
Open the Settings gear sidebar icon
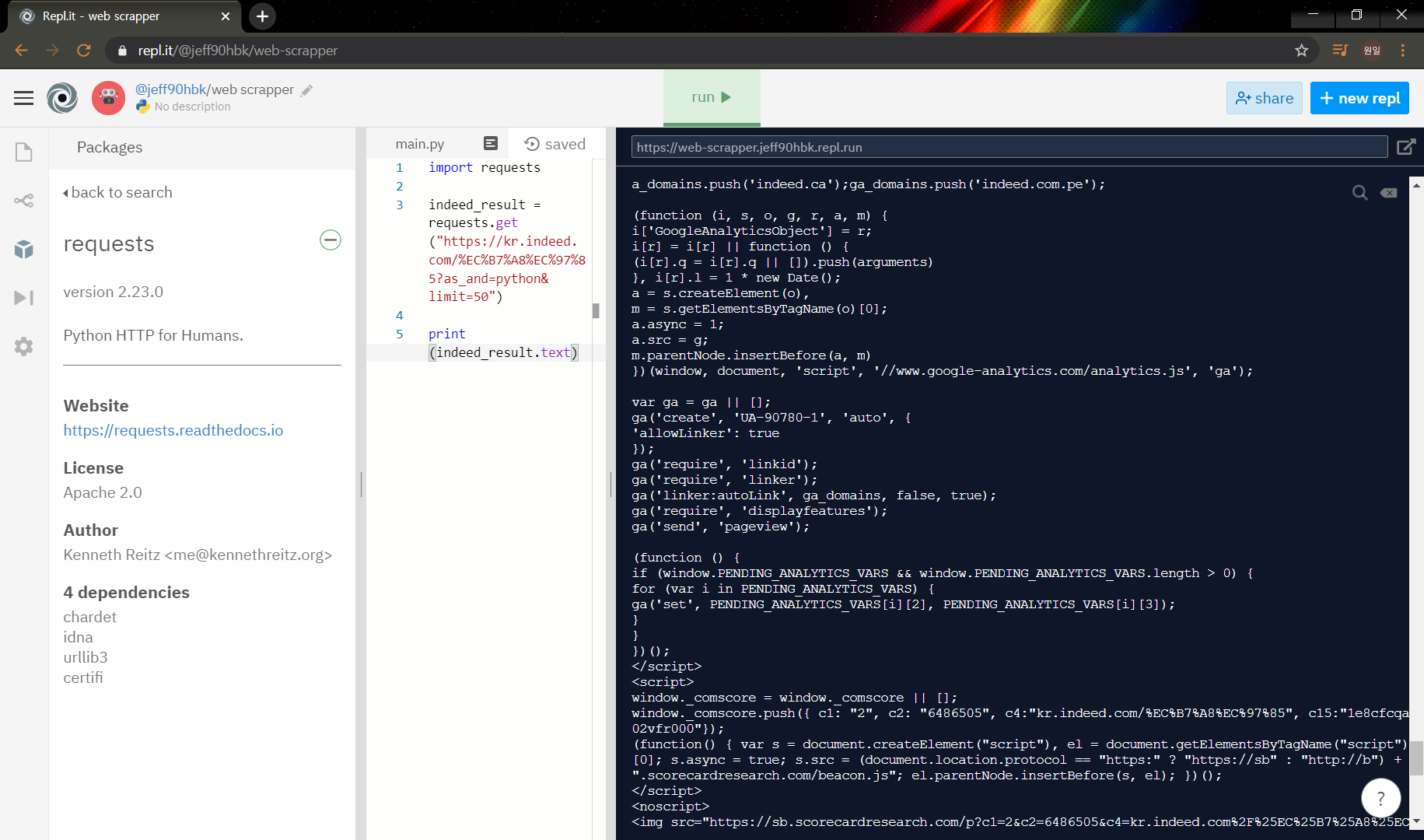pos(24,346)
